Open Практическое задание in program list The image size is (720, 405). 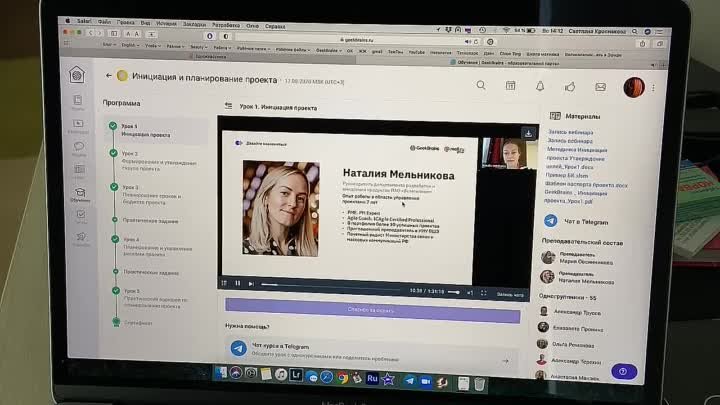tap(150, 220)
